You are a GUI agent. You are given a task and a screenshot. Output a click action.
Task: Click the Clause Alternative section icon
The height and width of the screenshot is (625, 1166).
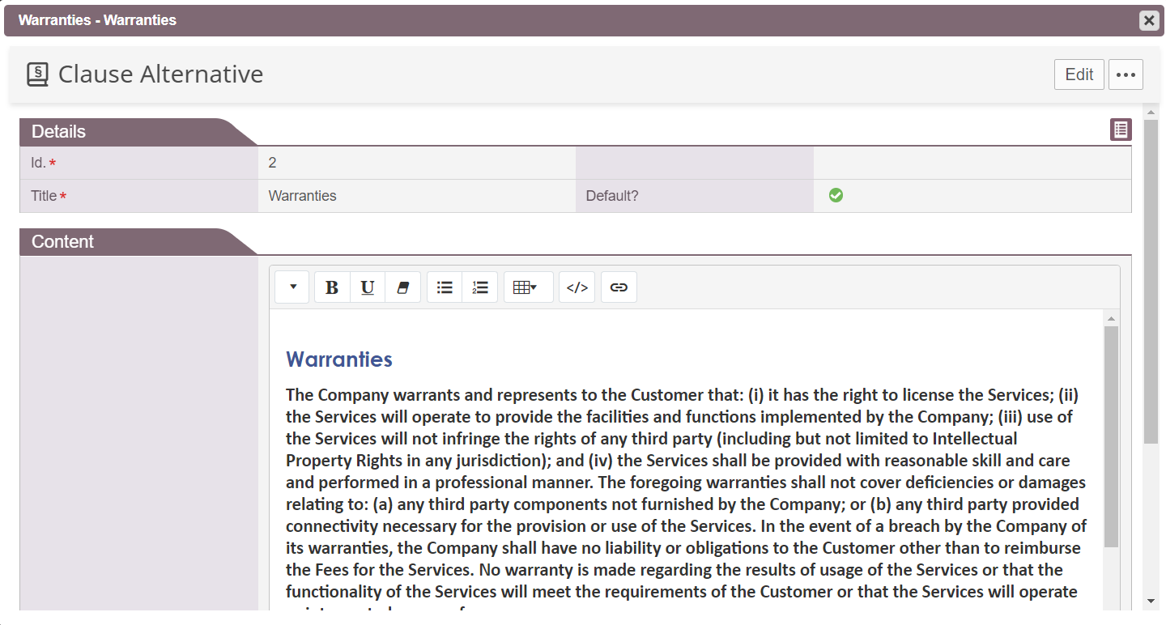[x=37, y=73]
